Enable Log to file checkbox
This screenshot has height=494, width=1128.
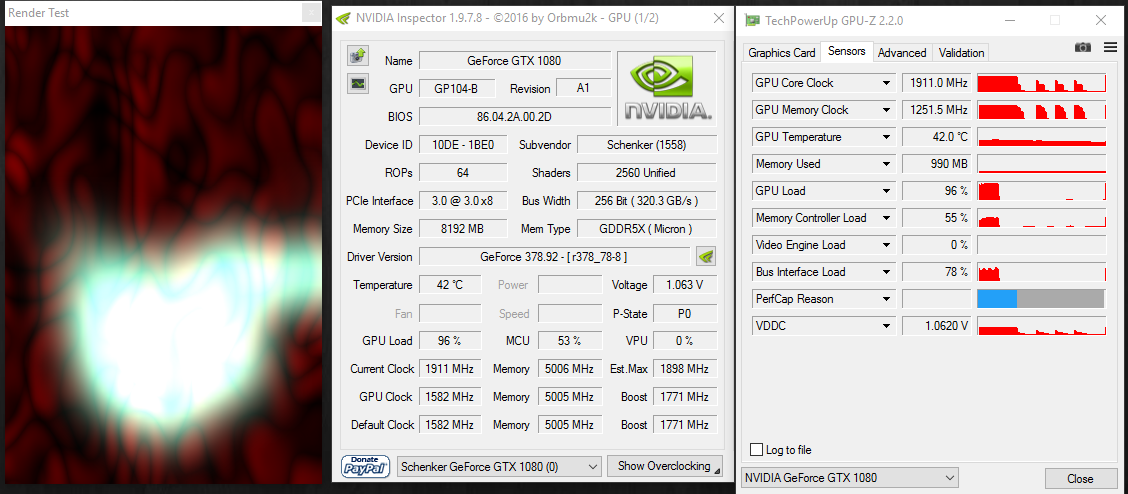pos(756,449)
